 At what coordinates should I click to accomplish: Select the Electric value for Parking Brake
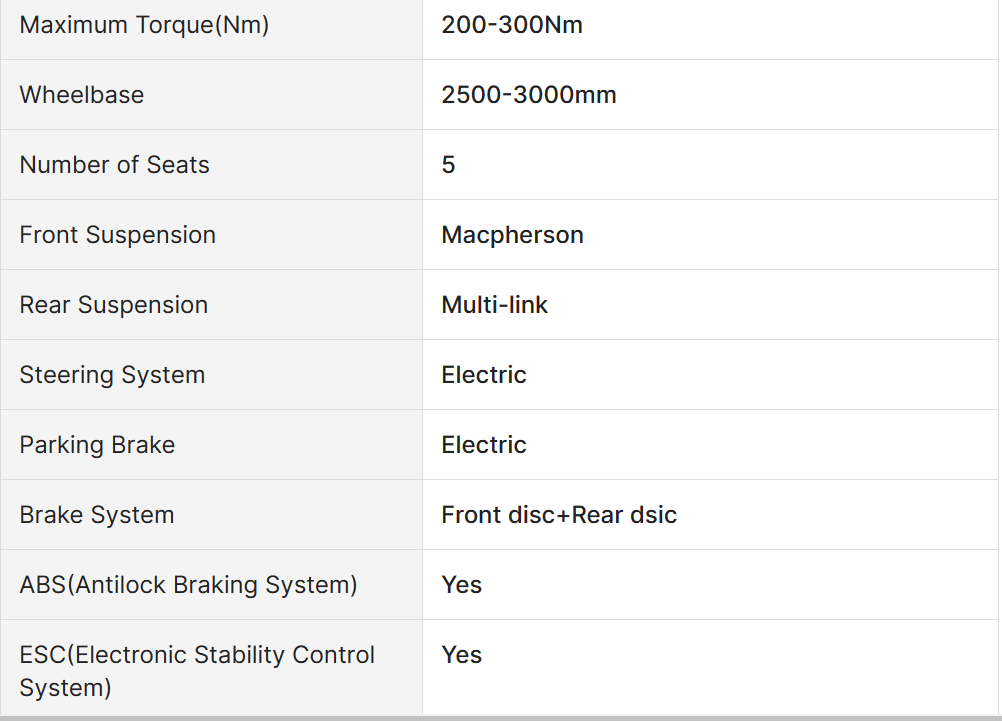click(484, 445)
